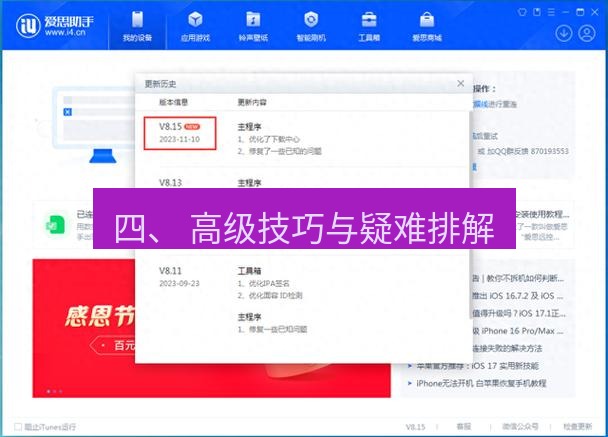Close the 更新历史 dialog
Viewport: 608px width, 437px height.
coord(460,83)
